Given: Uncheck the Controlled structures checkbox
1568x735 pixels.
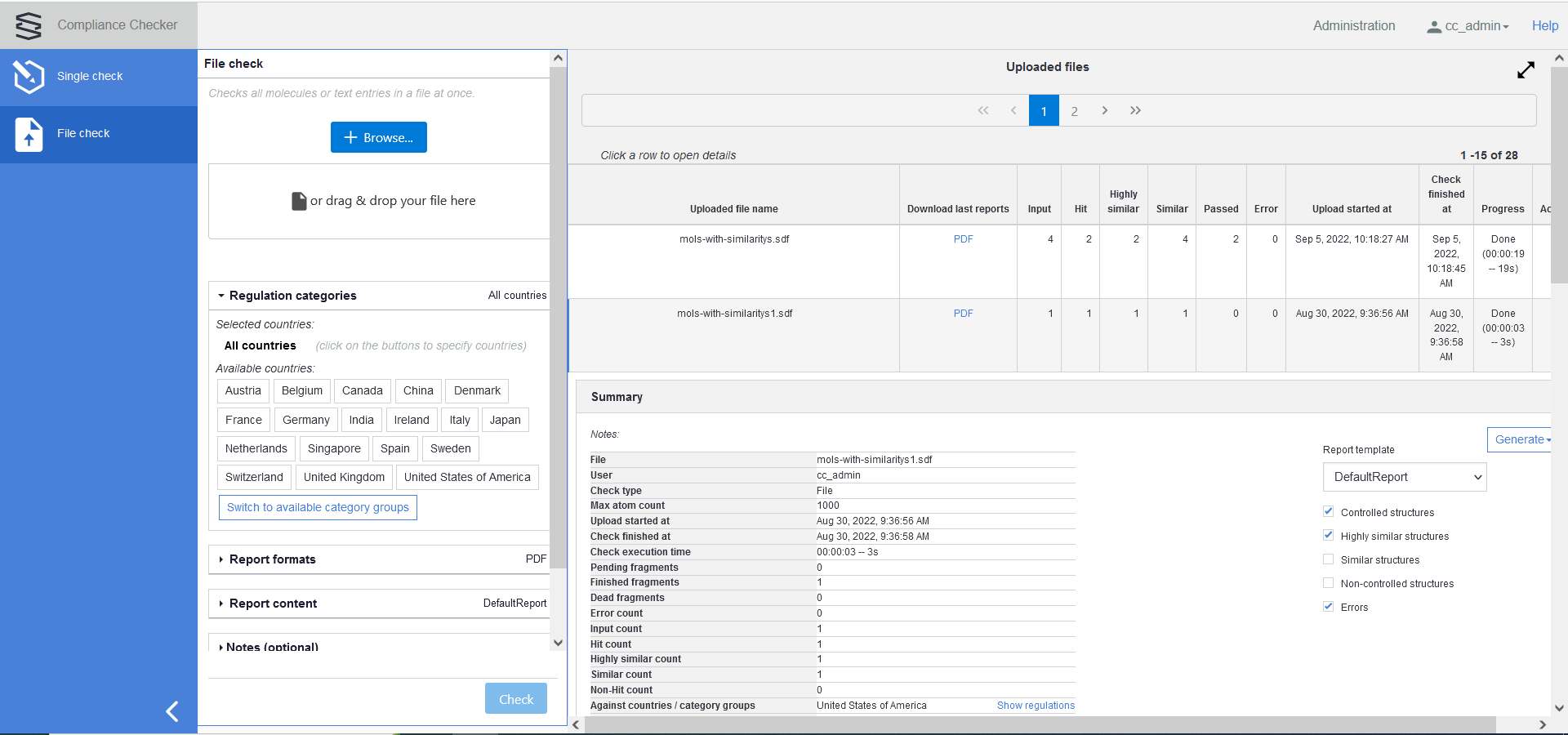Looking at the screenshot, I should [1329, 511].
